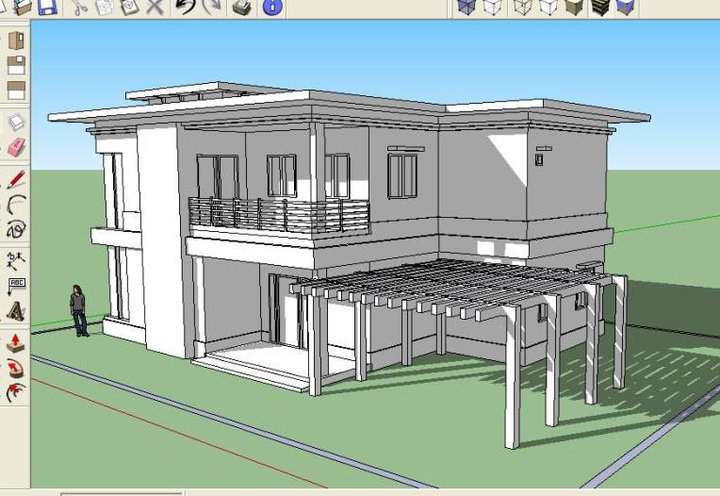Image resolution: width=720 pixels, height=496 pixels.
Task: Select the Push/Pull tool
Action: [x=16, y=343]
